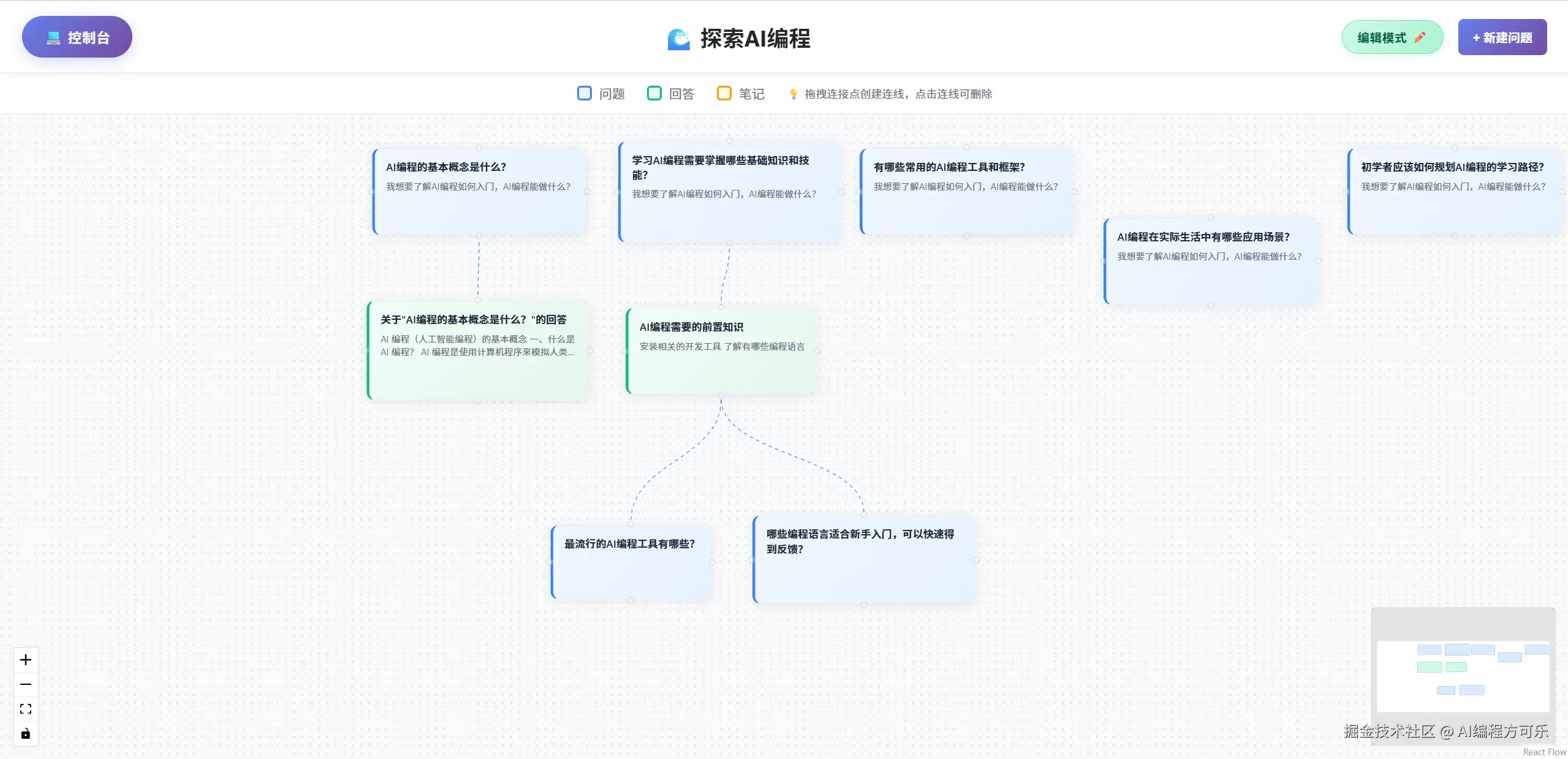Click the AI编程在实际生活中有哪些应用场景 node
1568x759 pixels.
[x=1211, y=262]
